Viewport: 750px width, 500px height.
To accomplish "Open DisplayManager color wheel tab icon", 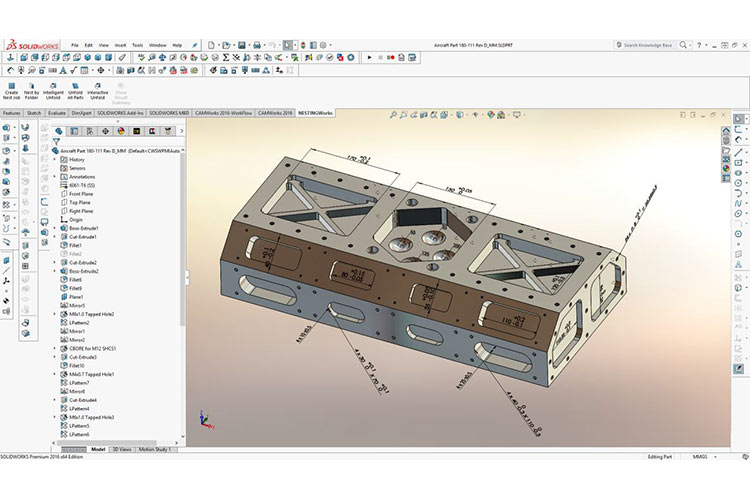I will tap(121, 131).
